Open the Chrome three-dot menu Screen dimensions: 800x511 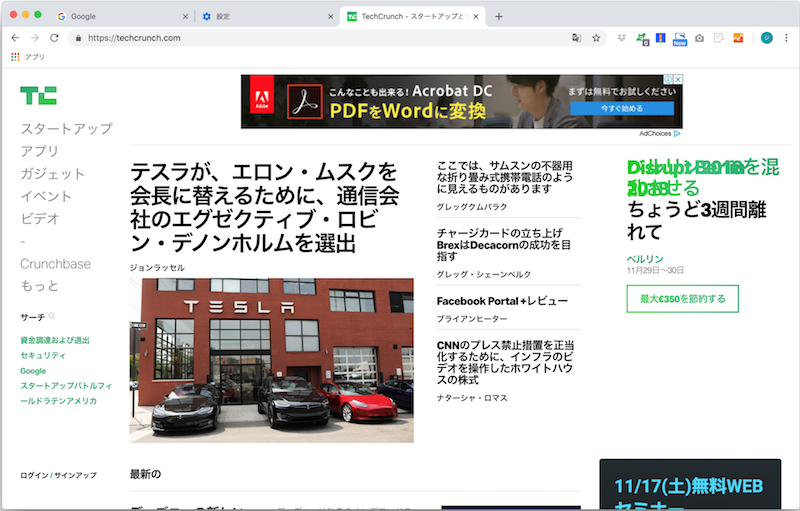[x=786, y=38]
